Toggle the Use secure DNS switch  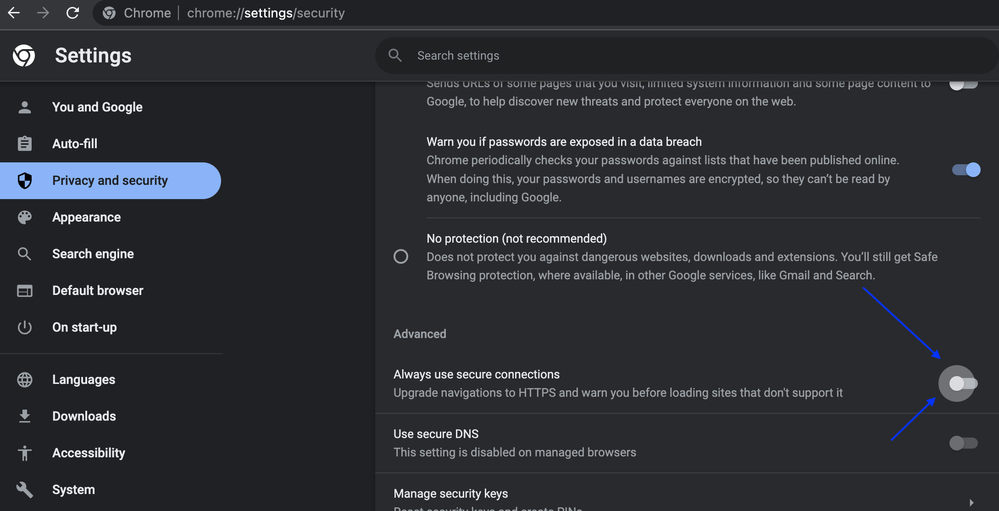tap(963, 443)
